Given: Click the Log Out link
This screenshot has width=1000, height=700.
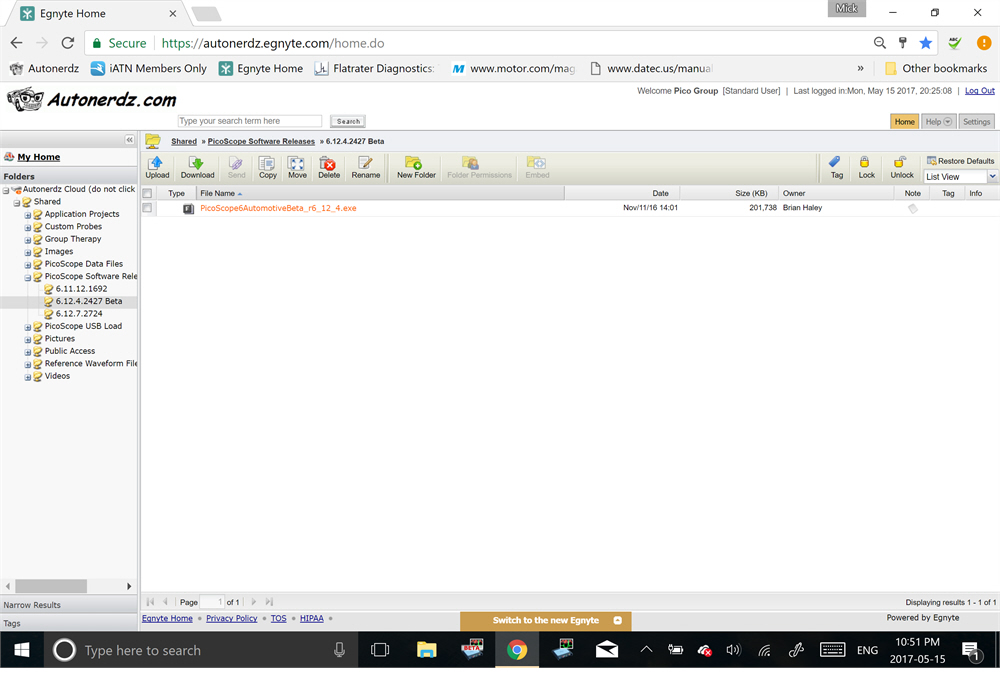Looking at the screenshot, I should 980,91.
